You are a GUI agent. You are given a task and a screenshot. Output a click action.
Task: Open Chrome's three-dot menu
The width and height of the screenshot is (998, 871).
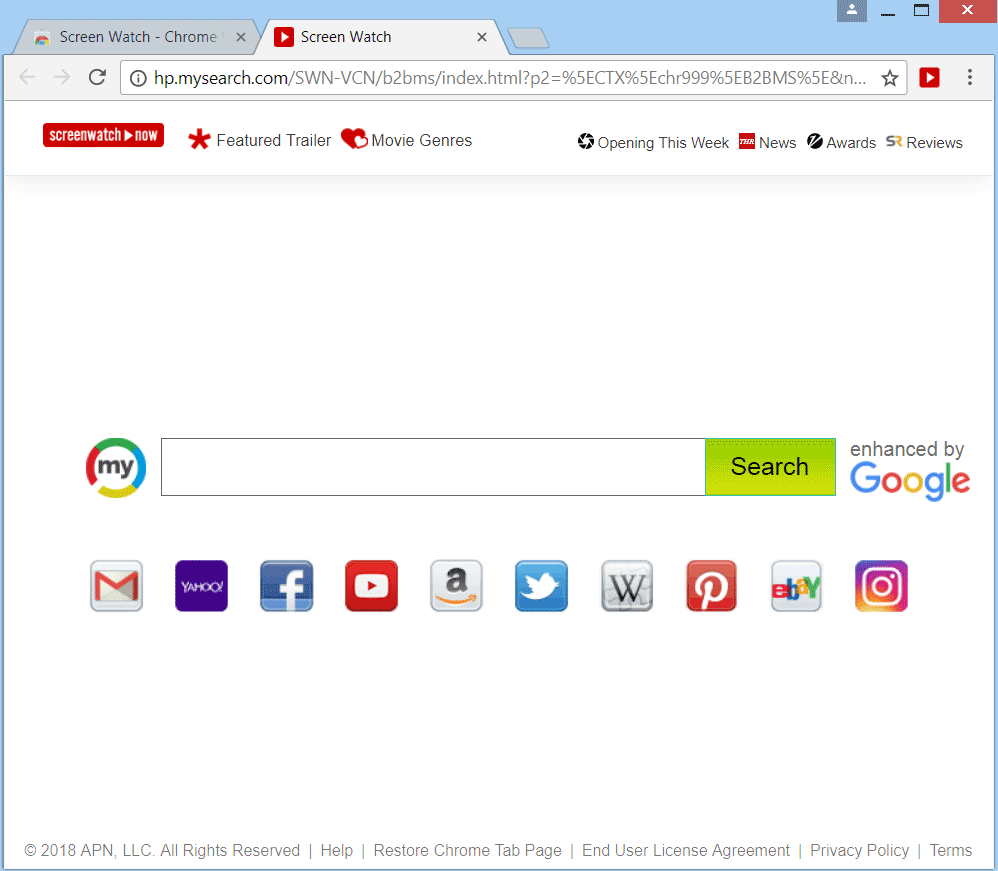click(970, 78)
